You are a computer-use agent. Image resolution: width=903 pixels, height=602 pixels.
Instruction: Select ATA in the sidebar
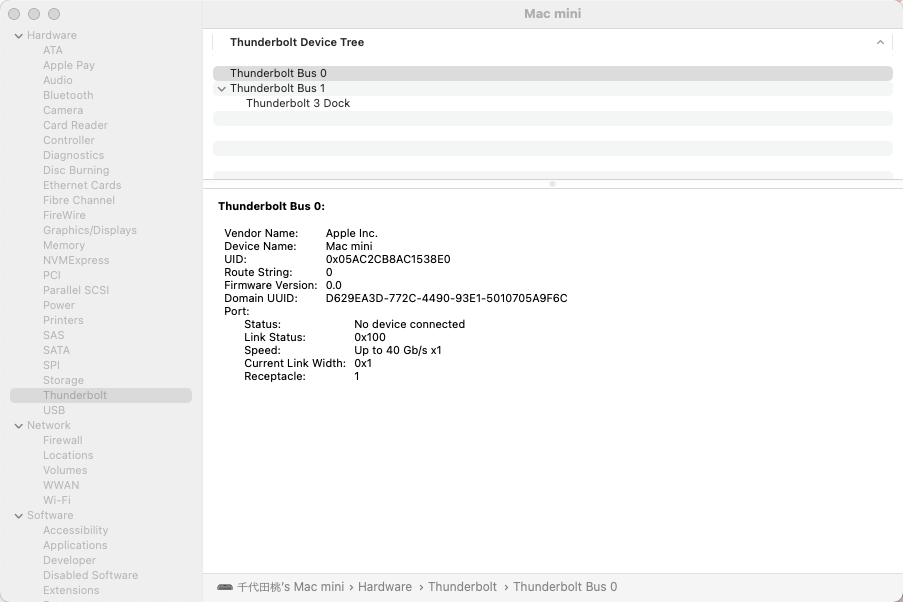pyautogui.click(x=52, y=50)
